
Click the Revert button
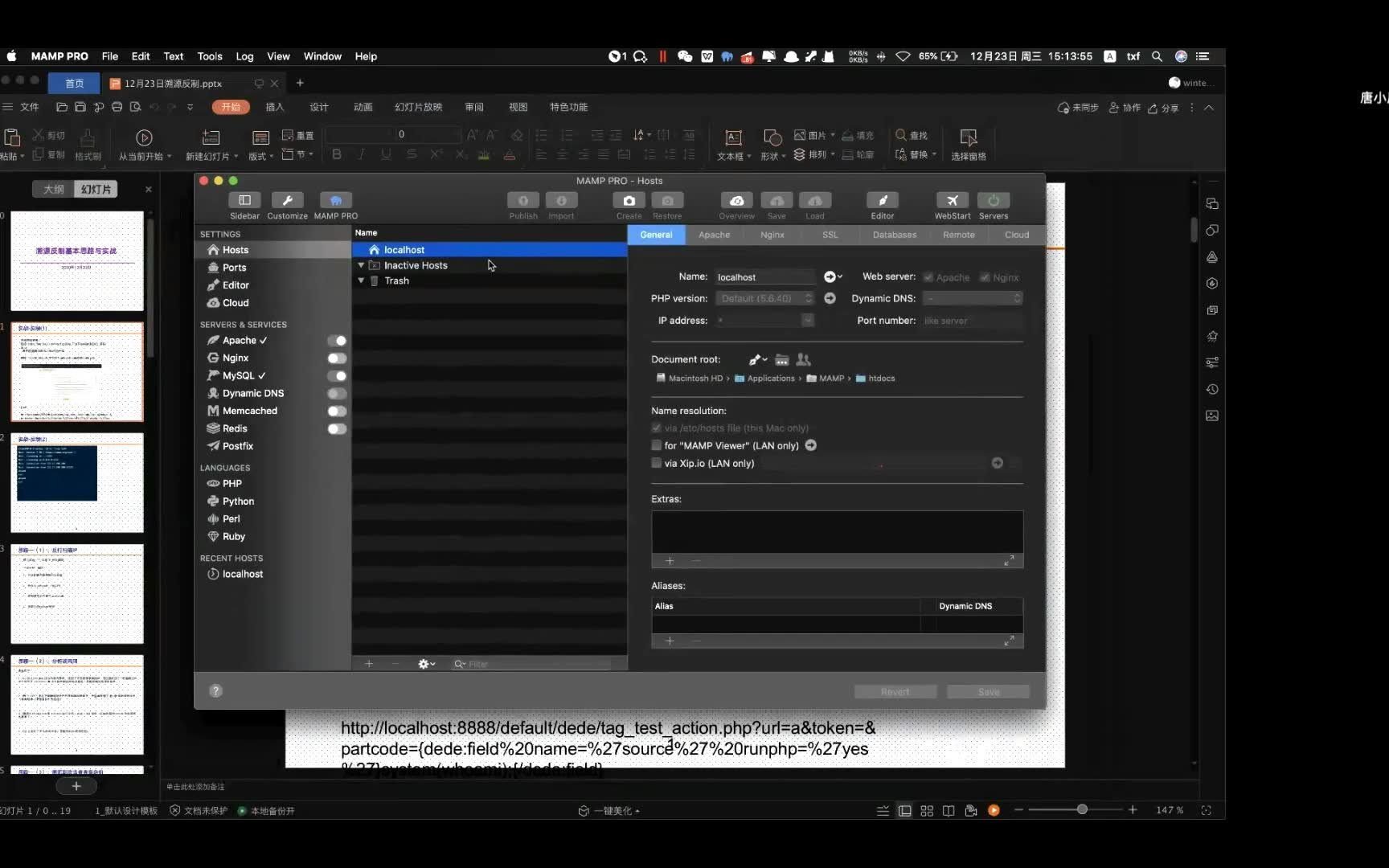pos(895,692)
